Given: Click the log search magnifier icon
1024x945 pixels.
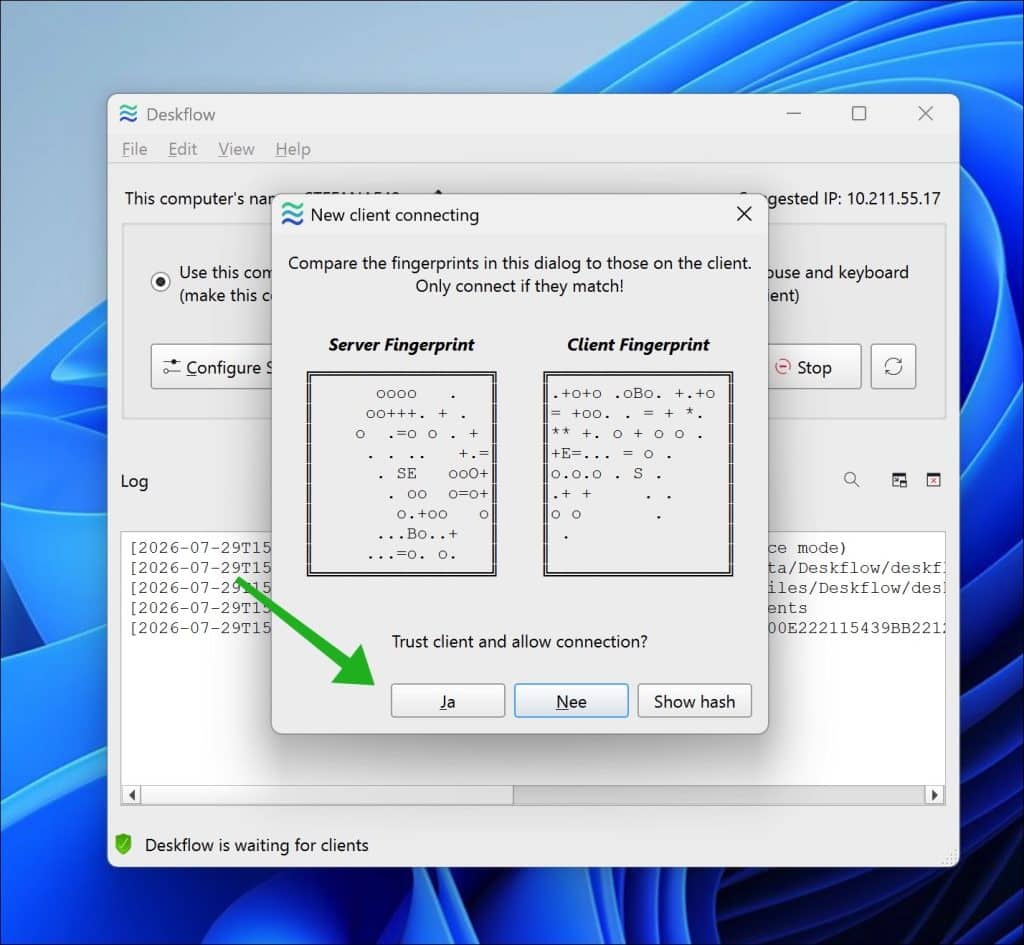Looking at the screenshot, I should 851,480.
